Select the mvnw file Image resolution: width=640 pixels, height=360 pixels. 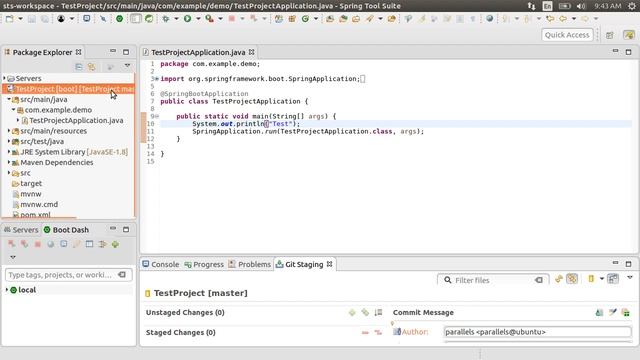pyautogui.click(x=31, y=194)
